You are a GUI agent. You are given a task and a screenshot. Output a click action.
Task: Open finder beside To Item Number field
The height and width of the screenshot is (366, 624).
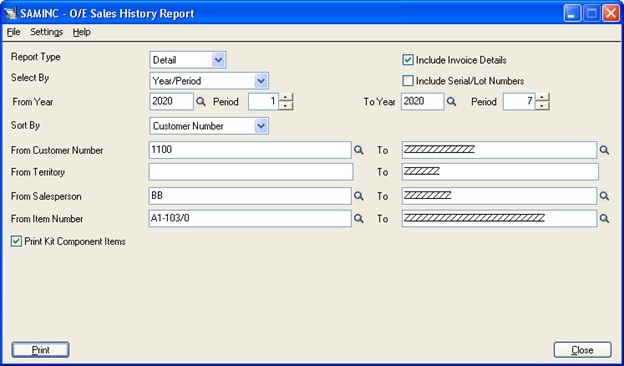(x=604, y=219)
